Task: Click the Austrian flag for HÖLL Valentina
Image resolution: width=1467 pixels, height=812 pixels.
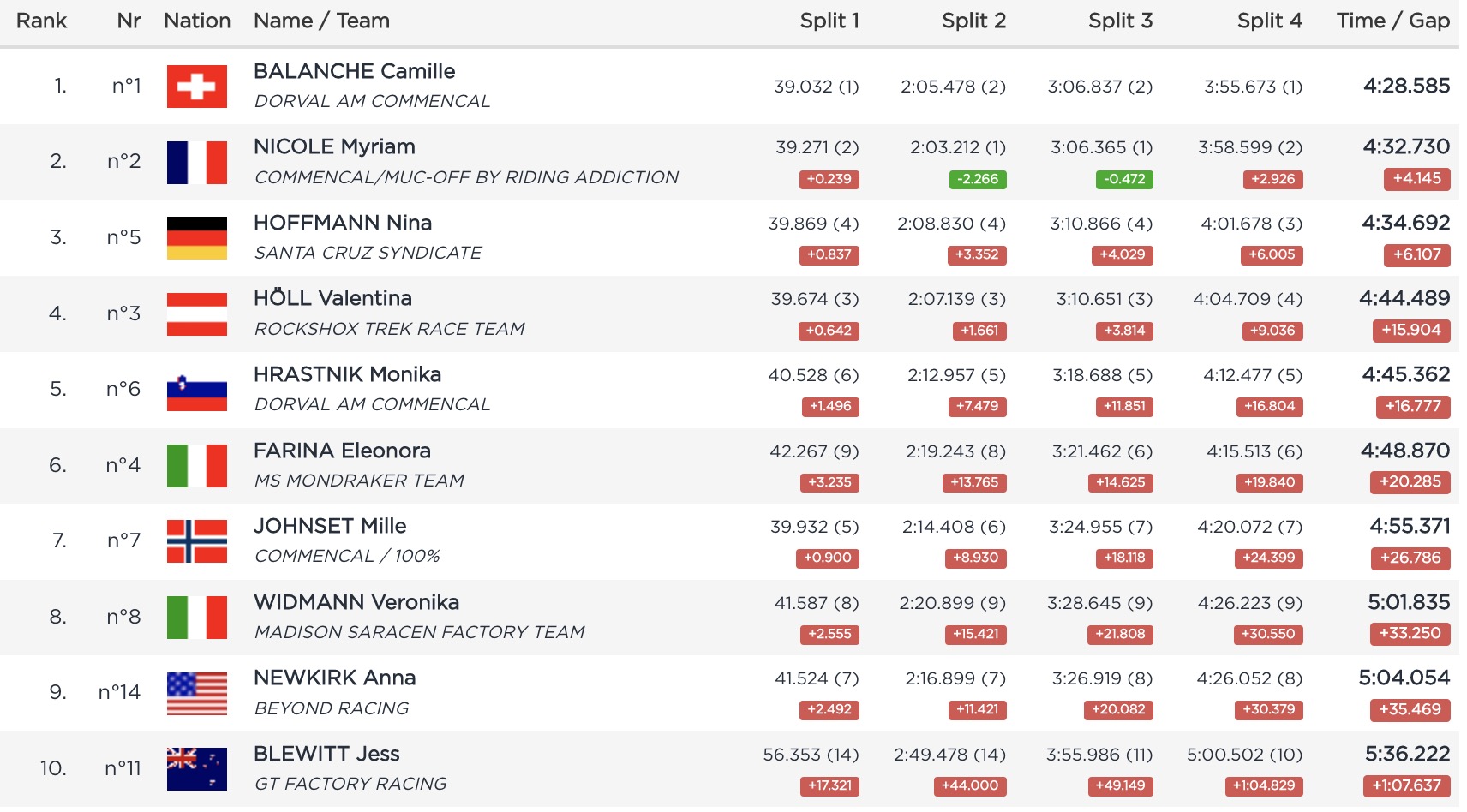Action: [x=197, y=314]
